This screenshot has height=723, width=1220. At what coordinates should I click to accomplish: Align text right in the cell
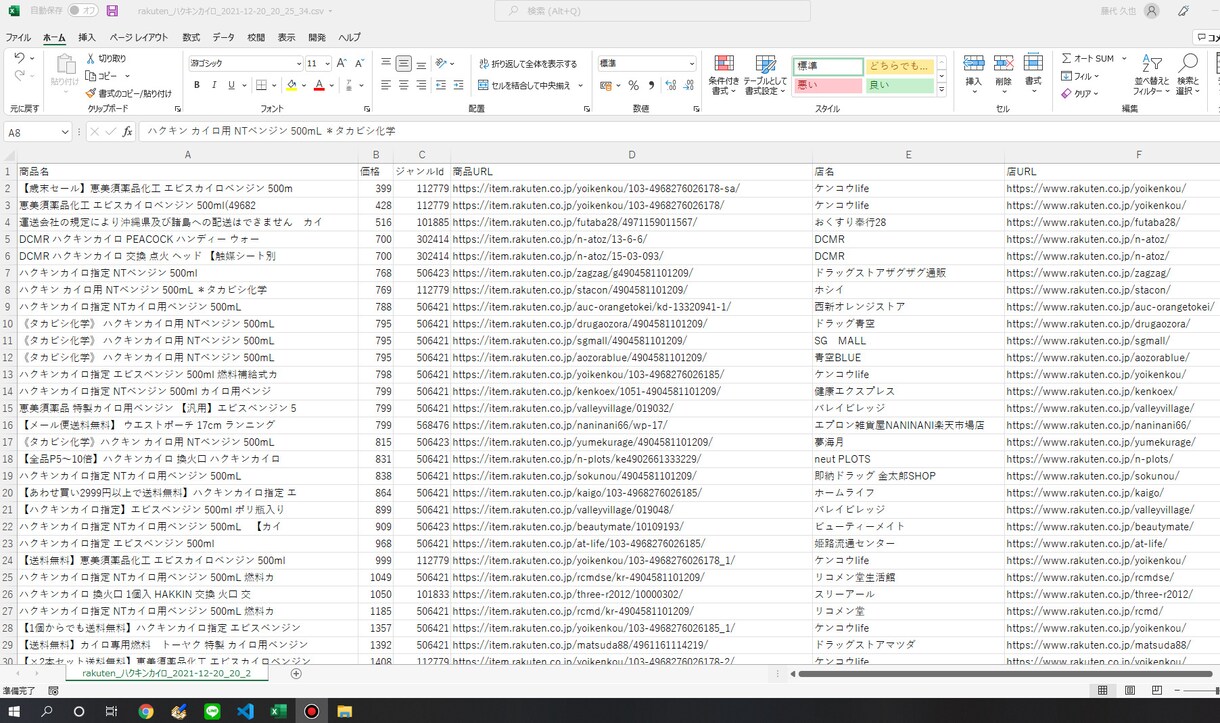pyautogui.click(x=421, y=86)
